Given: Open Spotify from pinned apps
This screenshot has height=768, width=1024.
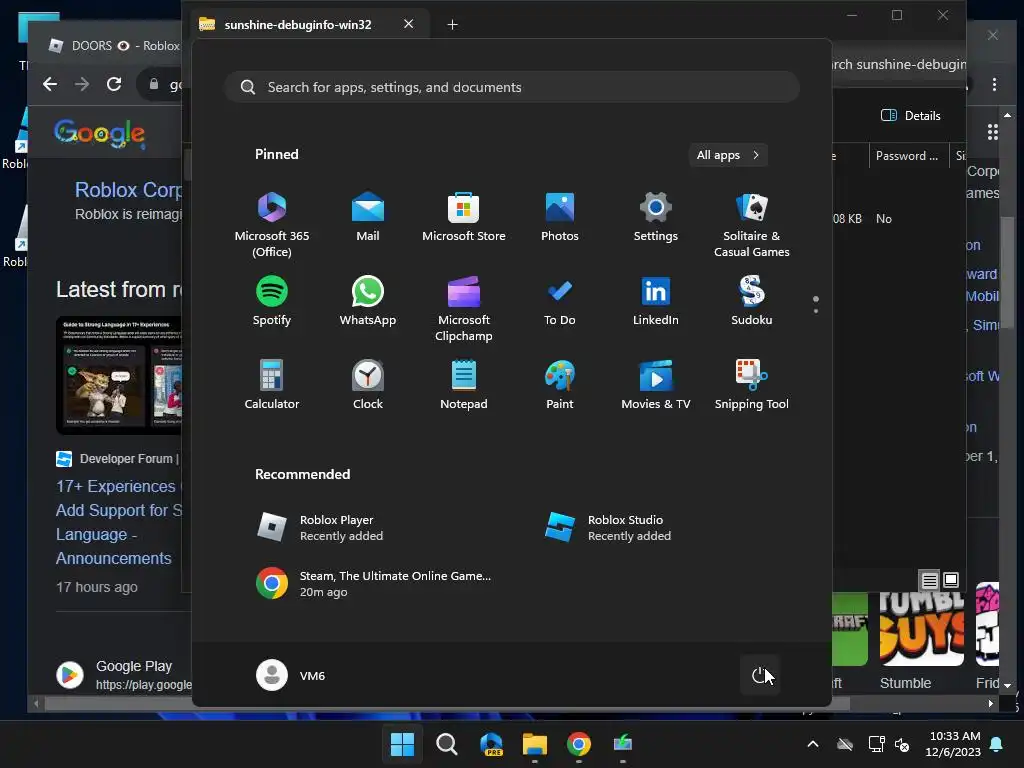Looking at the screenshot, I should click(272, 301).
